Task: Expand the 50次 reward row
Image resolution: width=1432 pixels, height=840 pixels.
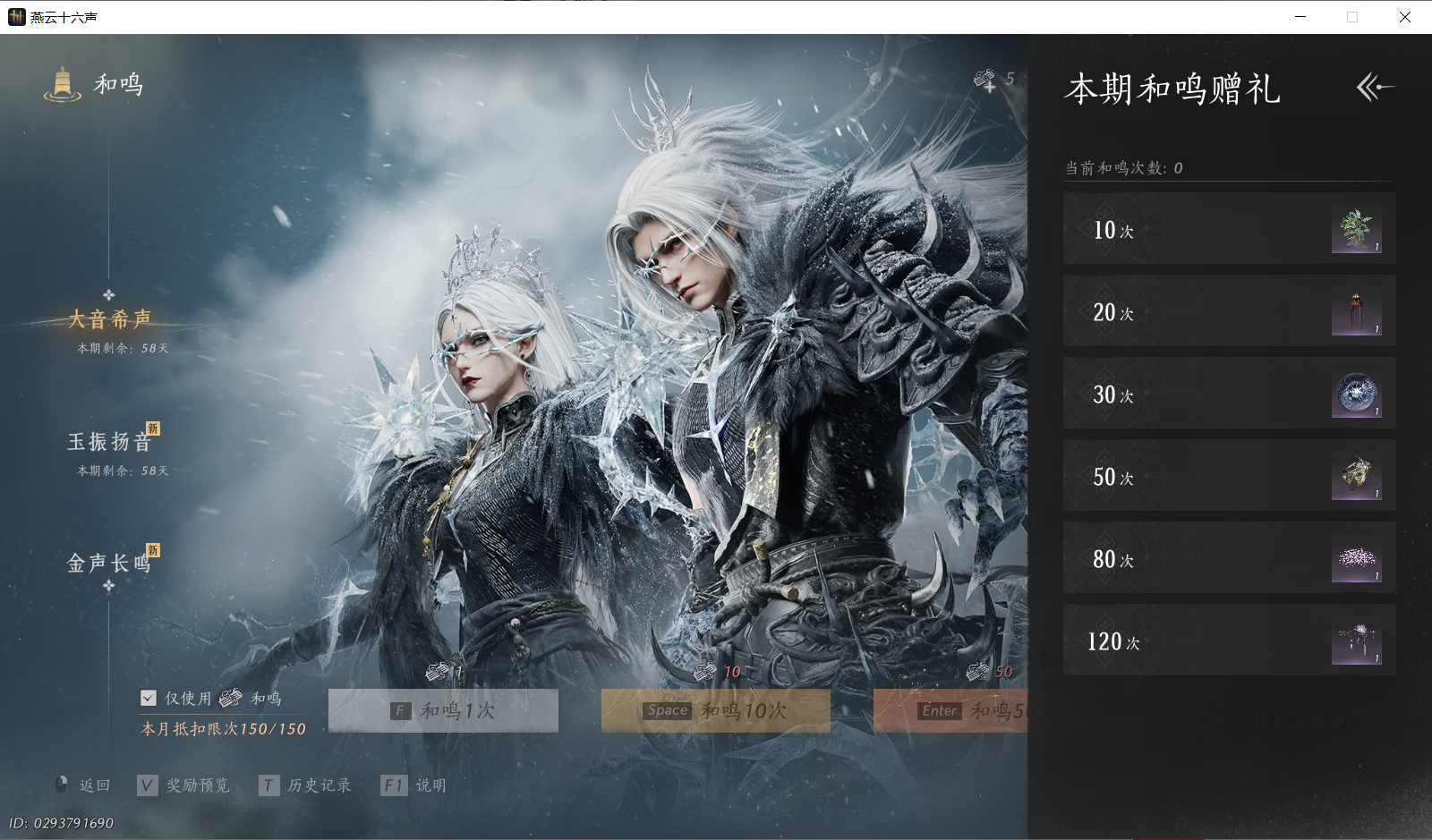Action: pos(1229,476)
